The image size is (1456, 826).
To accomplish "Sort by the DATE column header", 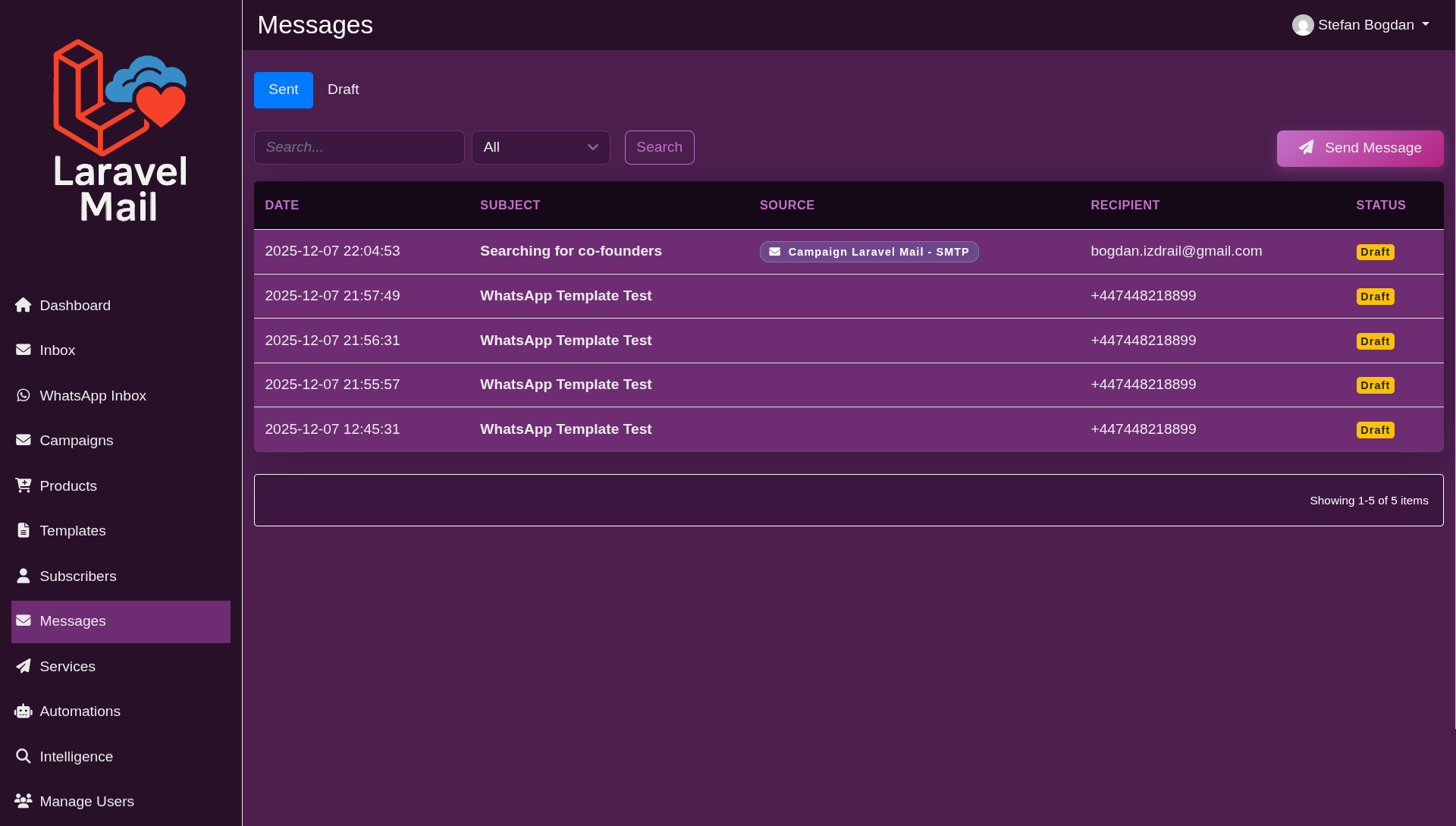I will (281, 205).
